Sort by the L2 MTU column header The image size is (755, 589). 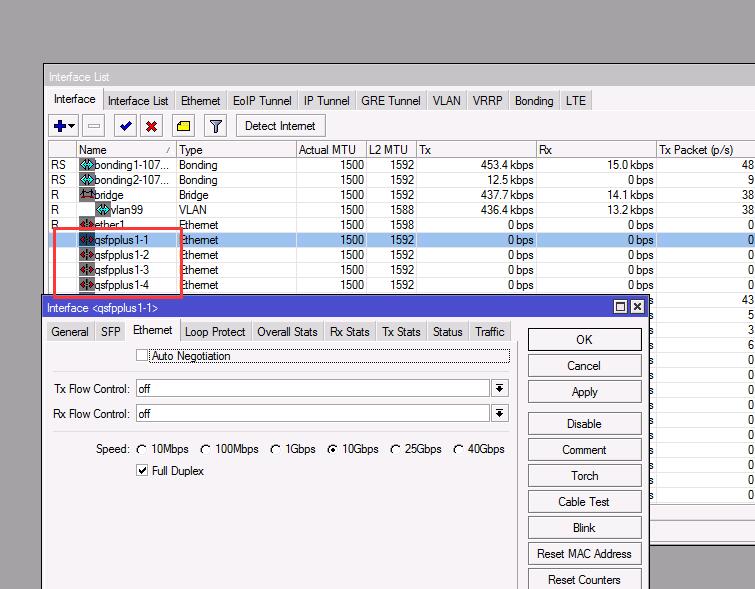click(391, 150)
